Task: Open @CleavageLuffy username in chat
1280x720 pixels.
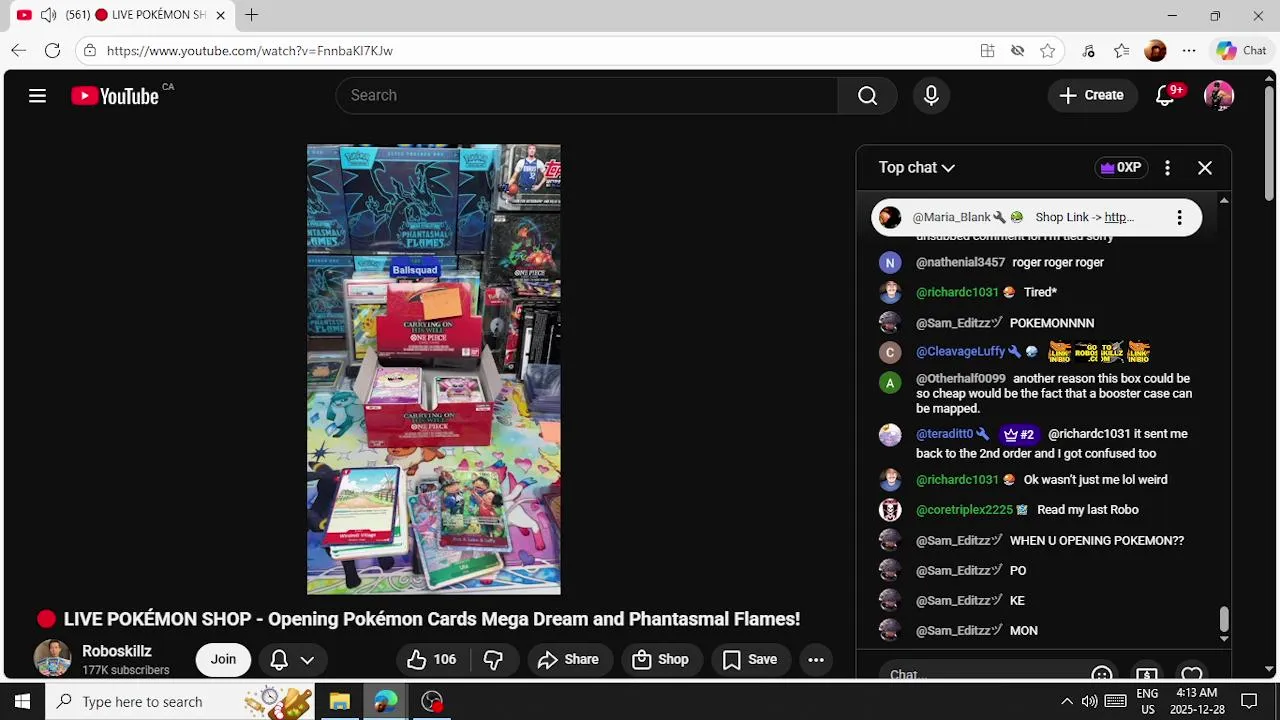Action: [x=960, y=351]
